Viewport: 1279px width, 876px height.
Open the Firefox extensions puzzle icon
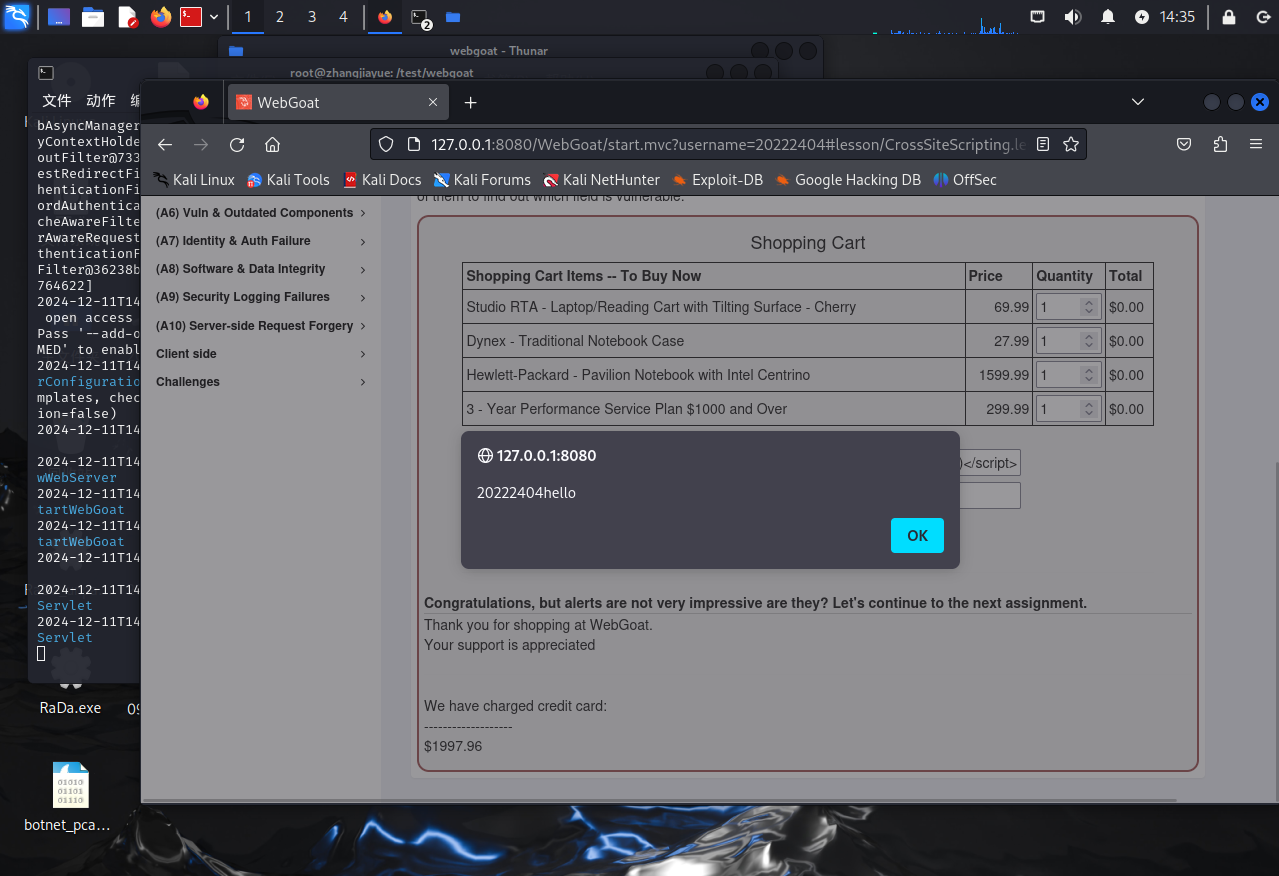pyautogui.click(x=1220, y=144)
